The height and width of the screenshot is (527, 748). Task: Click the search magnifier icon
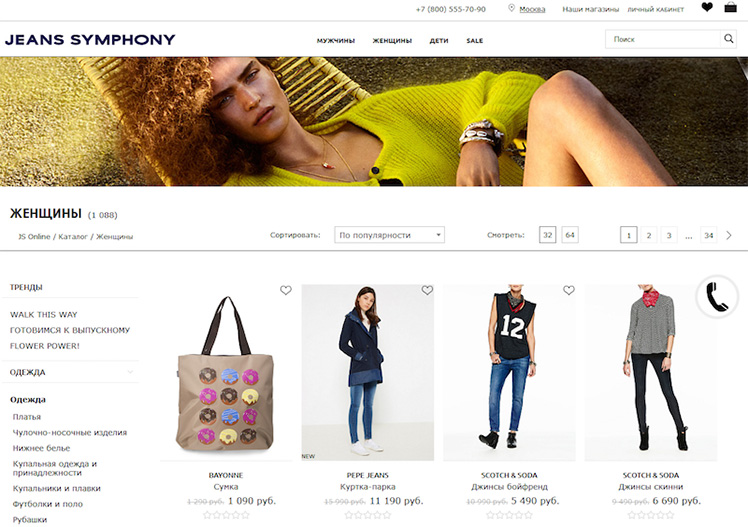click(x=728, y=39)
